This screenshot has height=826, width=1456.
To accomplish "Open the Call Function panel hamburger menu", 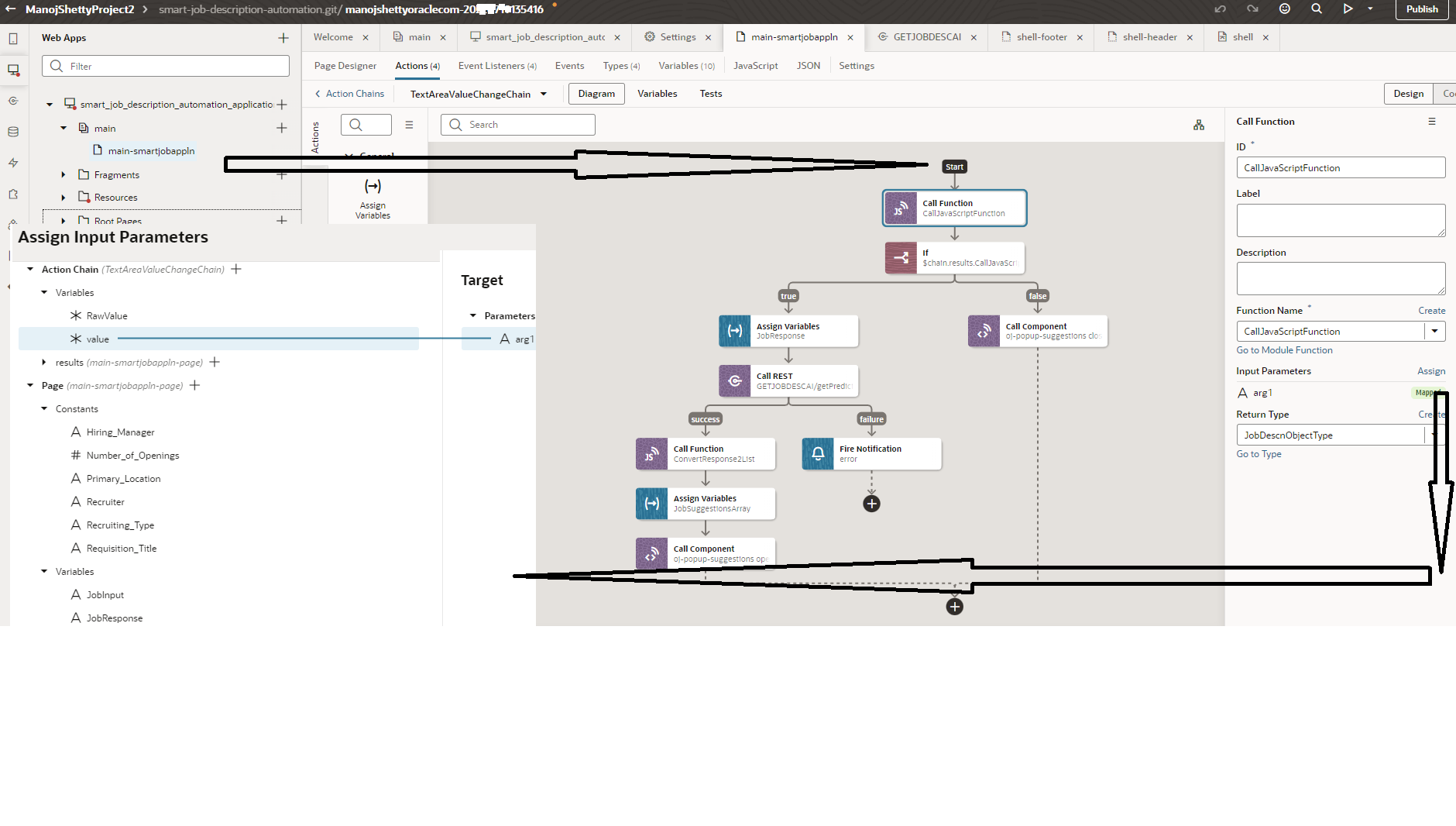I will (x=1432, y=121).
